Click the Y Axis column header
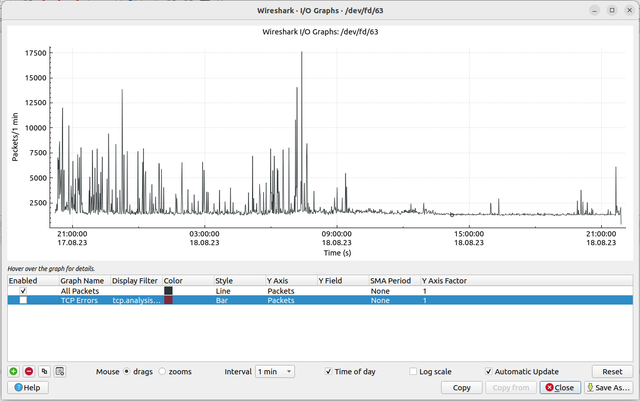Viewport: 640px width, 401px height. point(291,281)
